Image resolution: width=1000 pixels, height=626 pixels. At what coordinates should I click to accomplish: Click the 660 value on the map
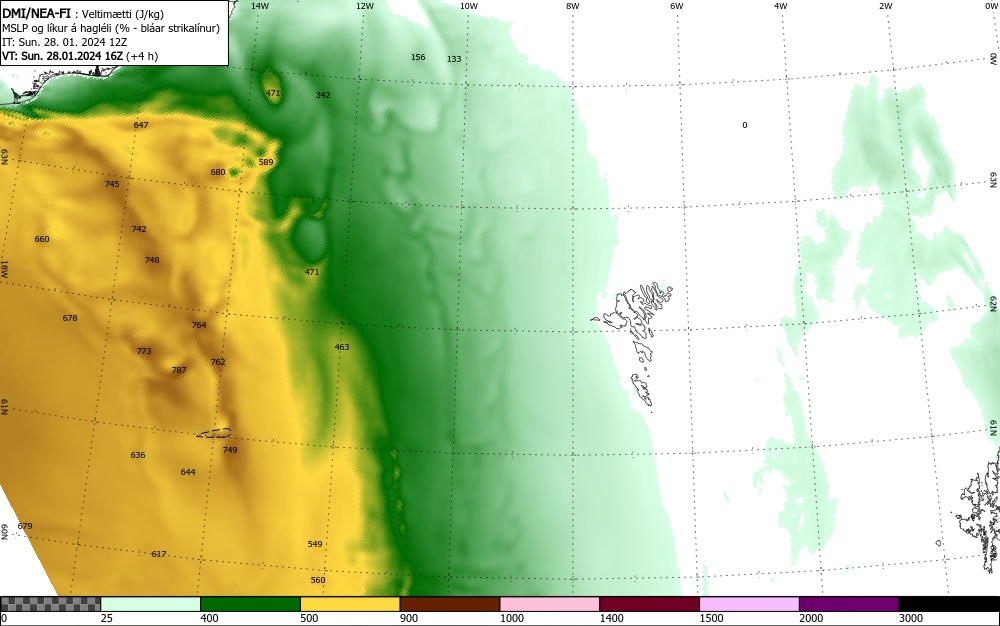pyautogui.click(x=41, y=239)
